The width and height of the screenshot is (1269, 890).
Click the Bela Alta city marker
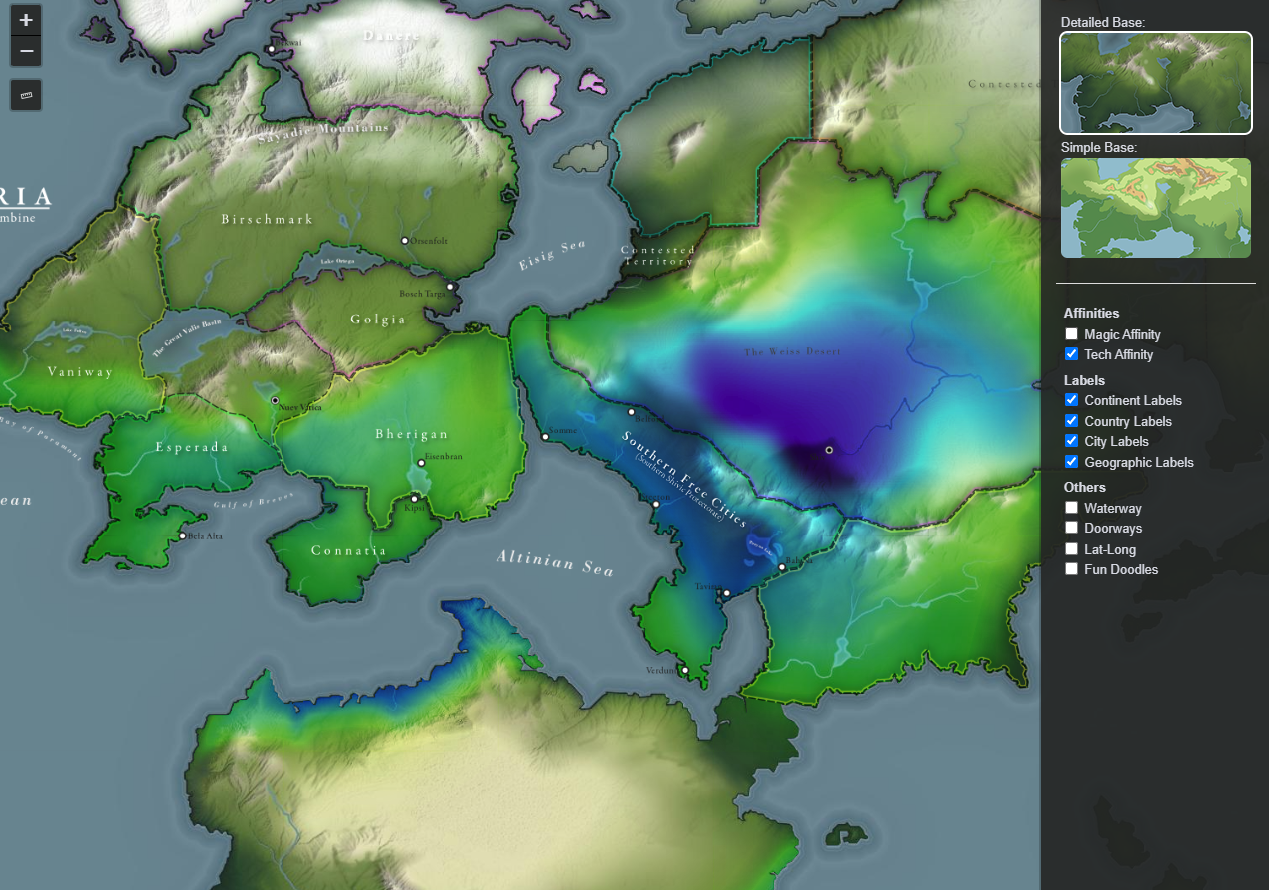click(182, 536)
